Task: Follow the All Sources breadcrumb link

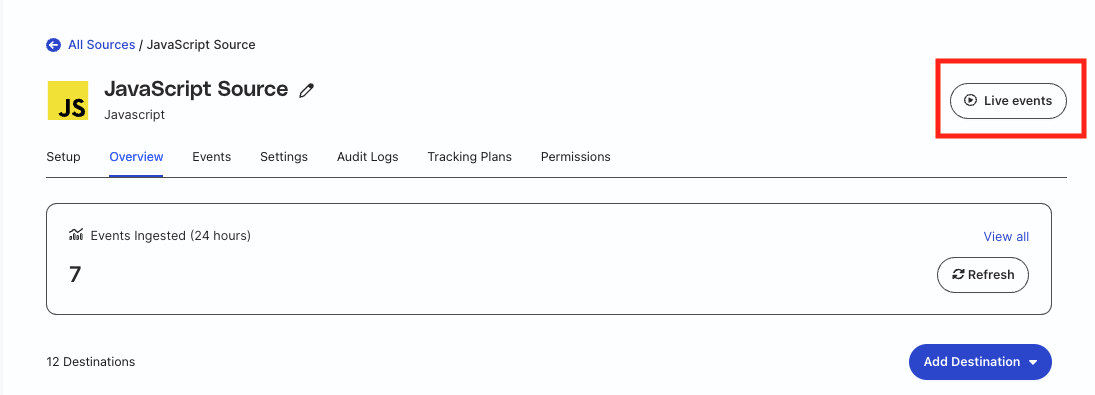Action: click(x=101, y=45)
